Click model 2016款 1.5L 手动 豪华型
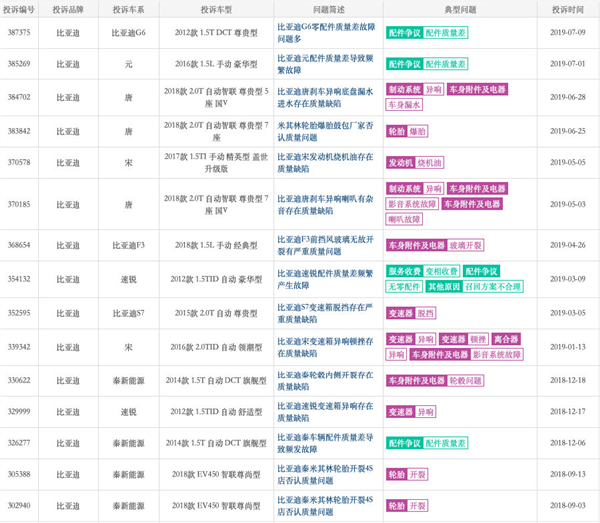The width and height of the screenshot is (600, 523). (x=216, y=64)
